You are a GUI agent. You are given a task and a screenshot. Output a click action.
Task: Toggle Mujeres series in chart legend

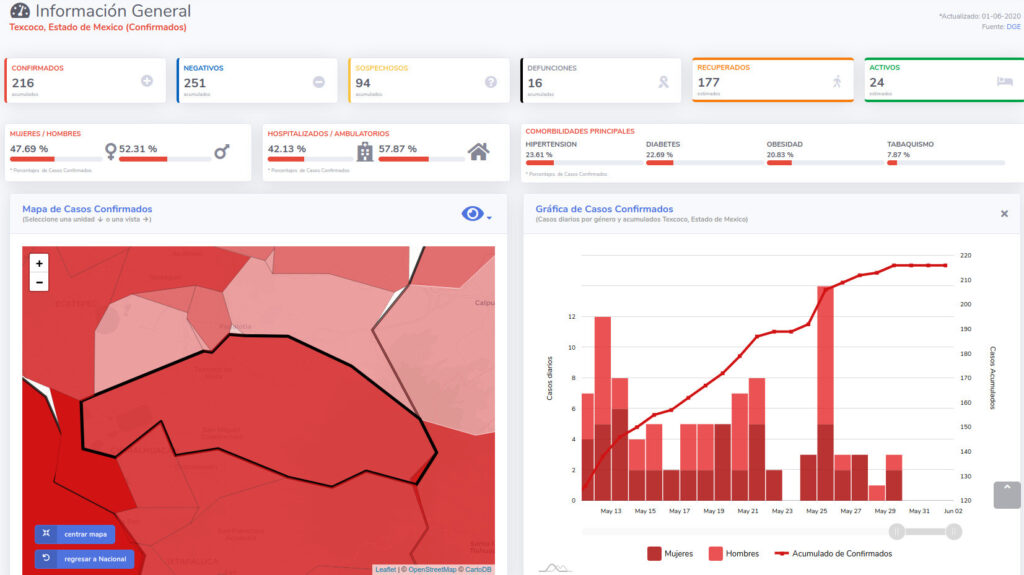[x=669, y=553]
